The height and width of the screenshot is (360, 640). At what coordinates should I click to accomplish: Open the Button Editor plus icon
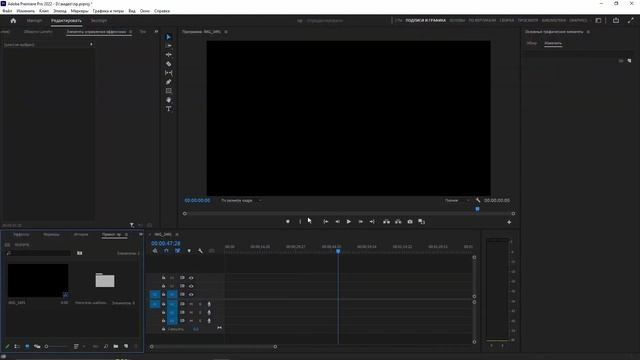coord(509,222)
